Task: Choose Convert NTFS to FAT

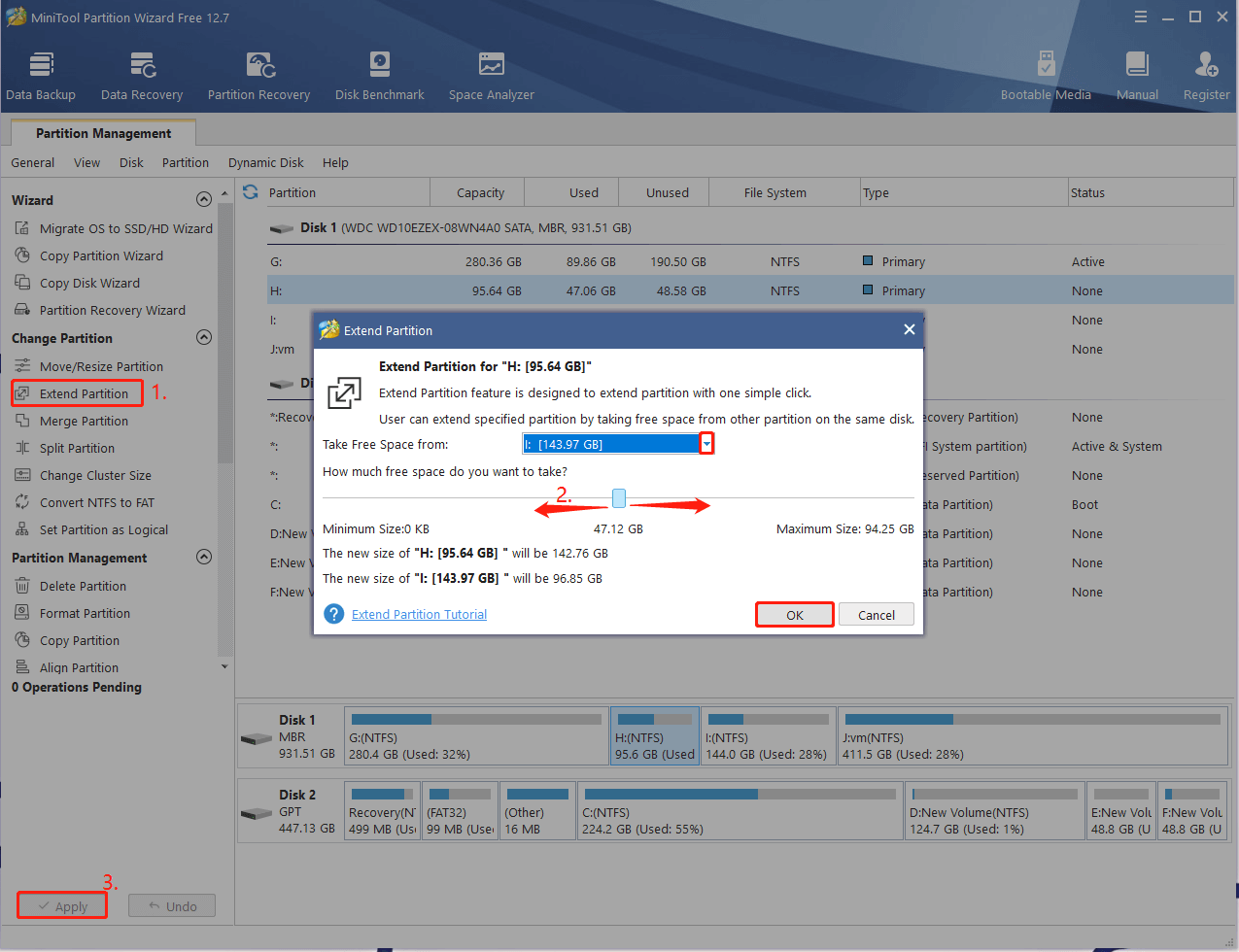Action: coord(85,502)
